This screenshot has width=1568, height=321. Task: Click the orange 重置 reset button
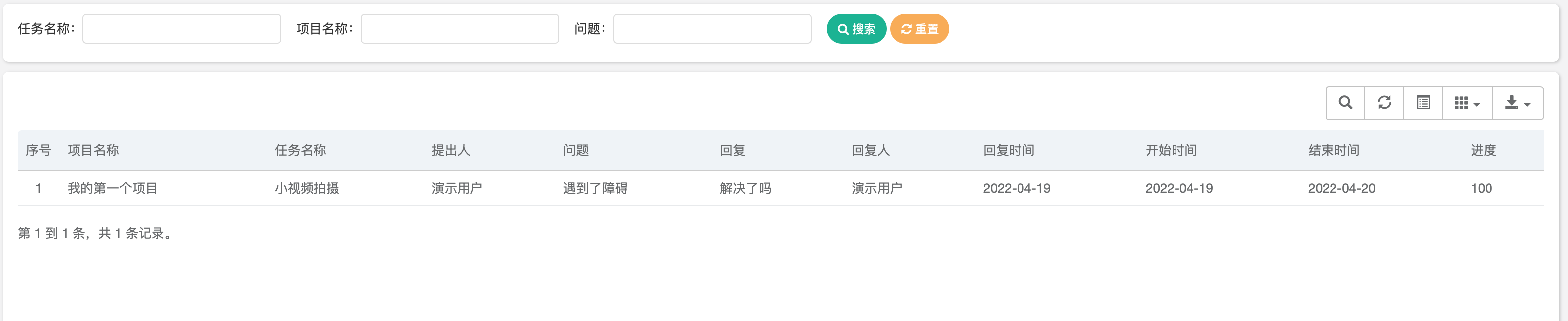click(x=920, y=29)
